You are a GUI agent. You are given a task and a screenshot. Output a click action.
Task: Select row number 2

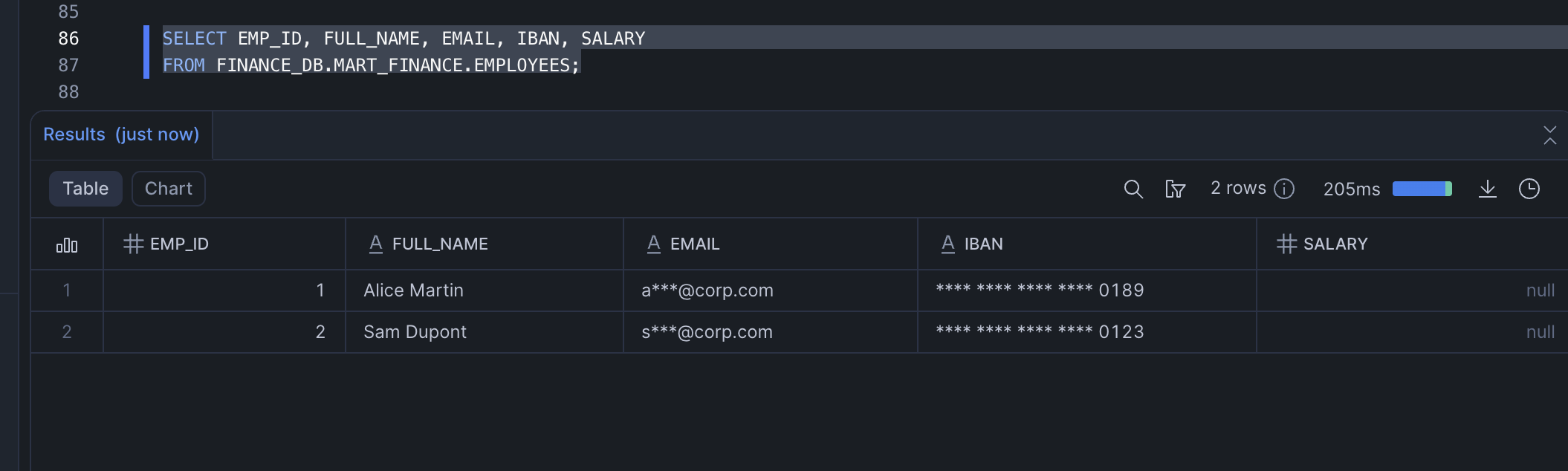67,332
